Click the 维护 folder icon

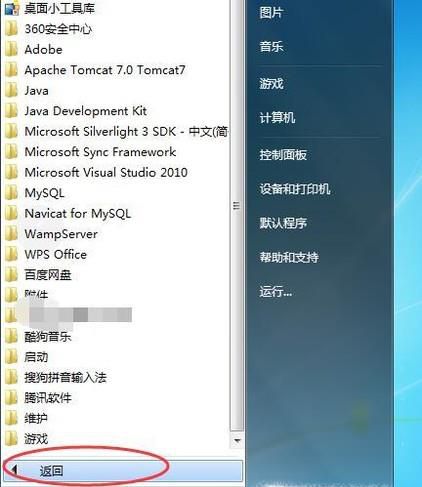[11, 418]
